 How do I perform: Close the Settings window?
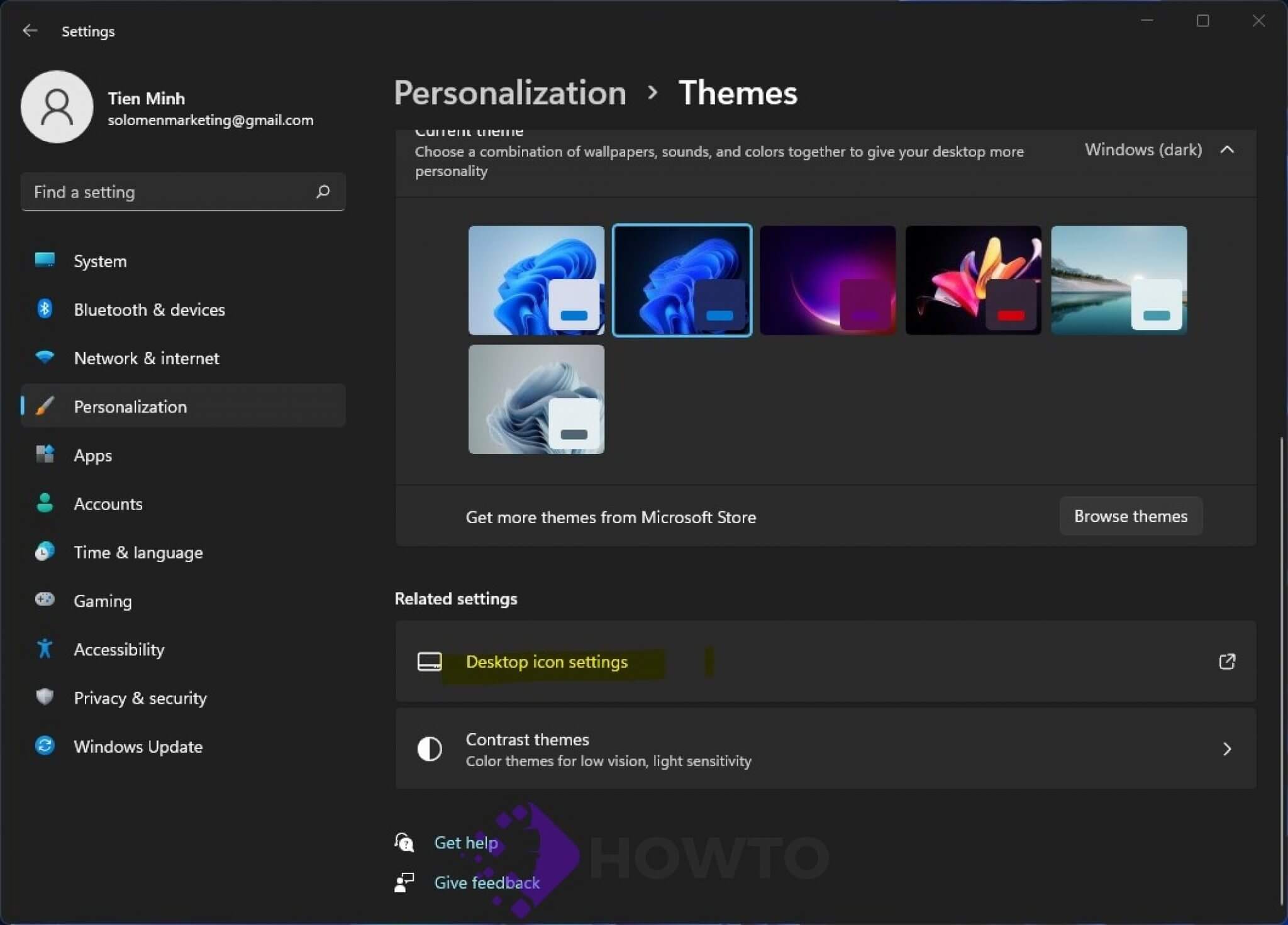point(1258,21)
